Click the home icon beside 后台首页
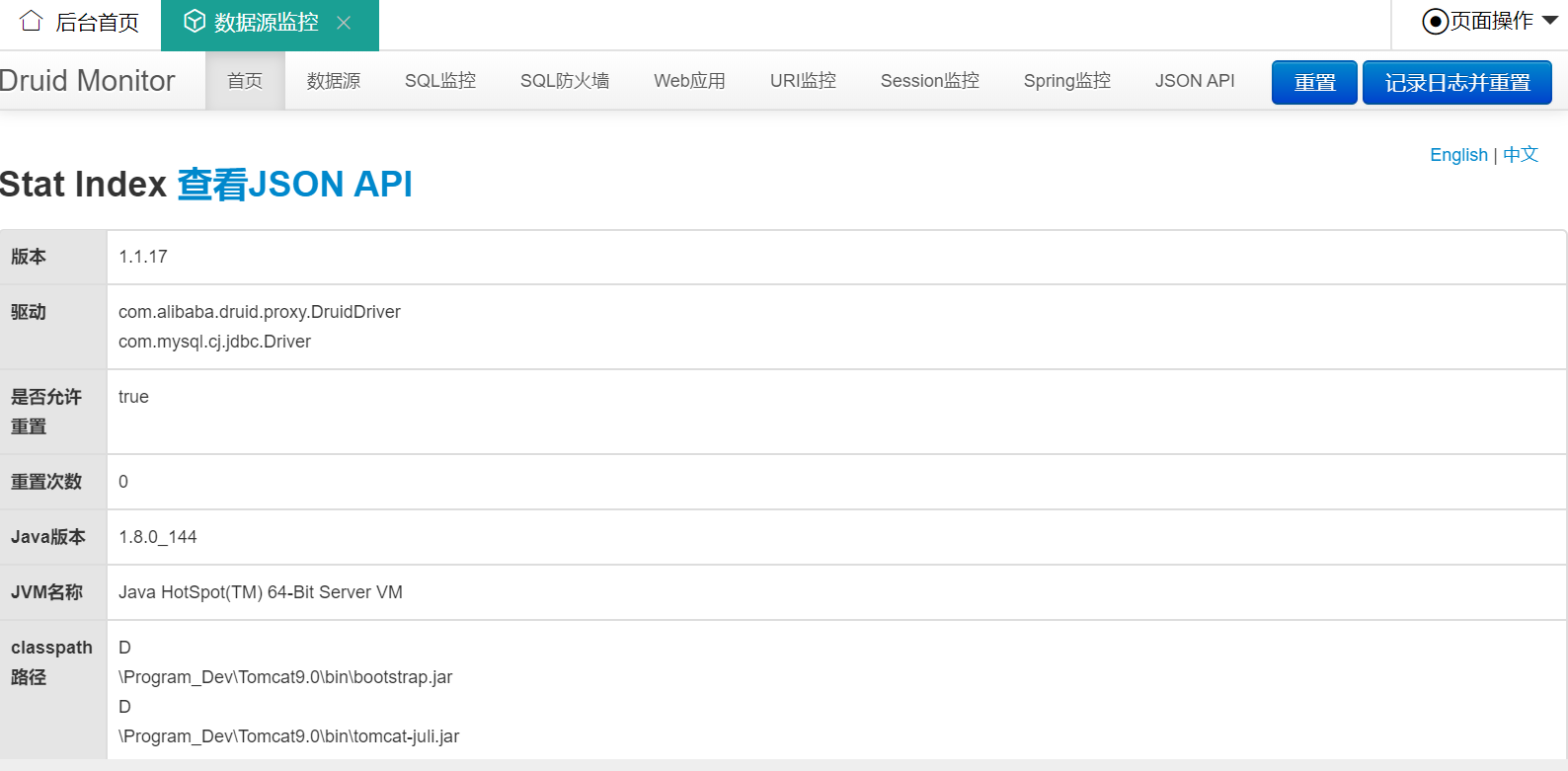 coord(32,22)
